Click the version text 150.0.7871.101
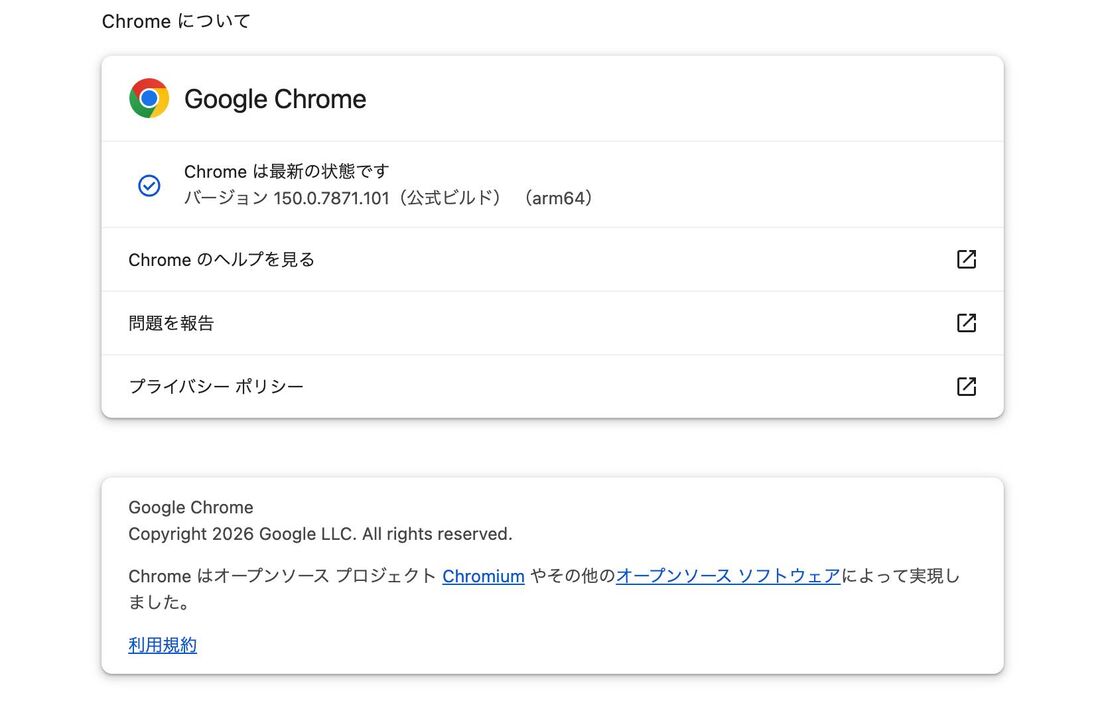The height and width of the screenshot is (703, 1100). click(331, 199)
